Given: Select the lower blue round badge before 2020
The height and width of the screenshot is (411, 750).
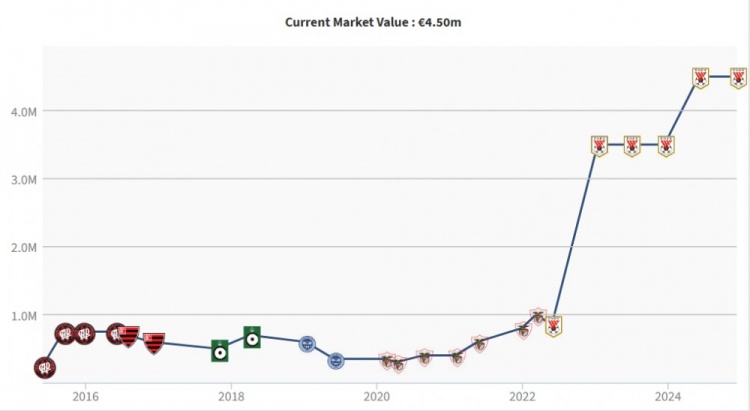Looking at the screenshot, I should pyautogui.click(x=336, y=360).
